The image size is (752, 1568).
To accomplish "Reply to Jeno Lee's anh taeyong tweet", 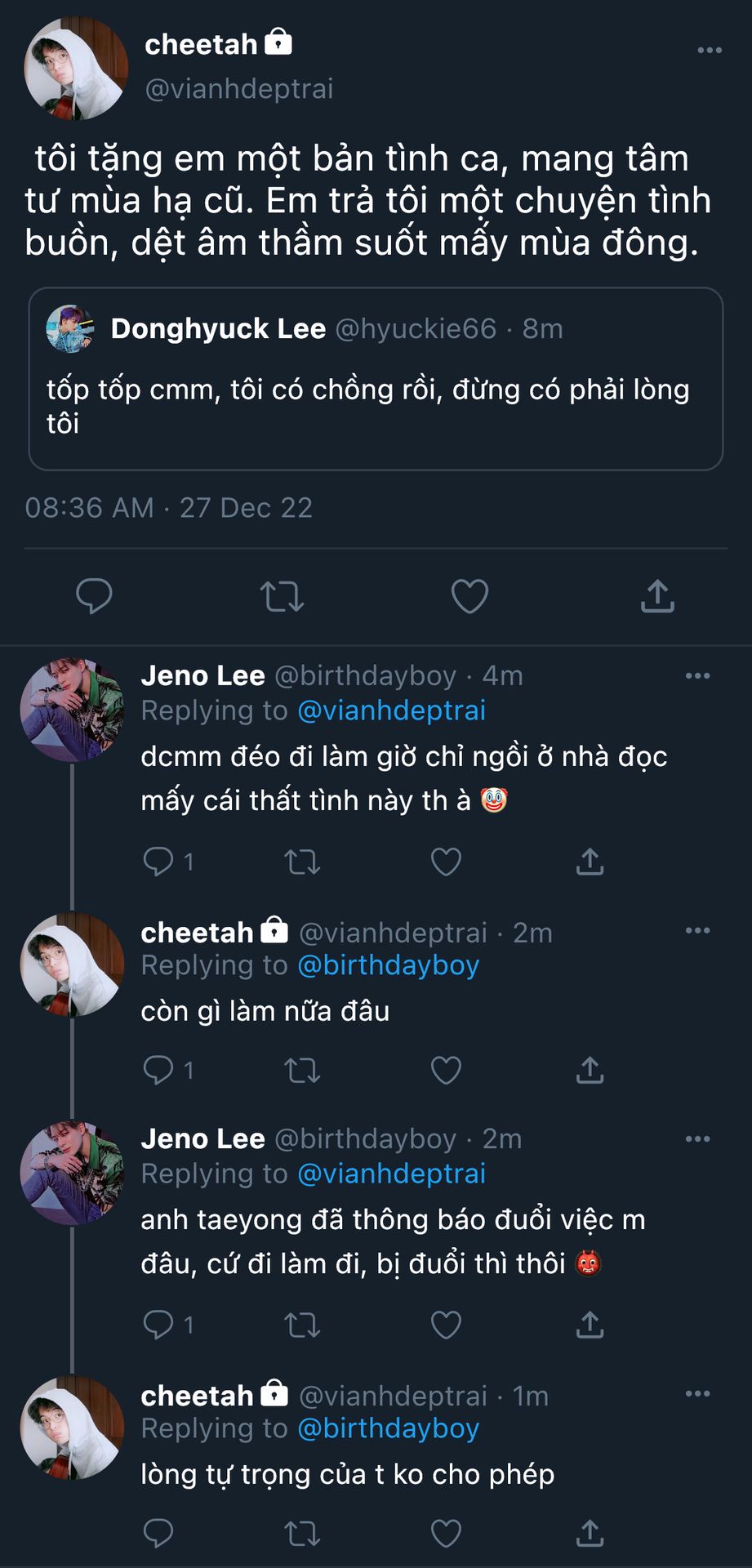I will (x=158, y=1325).
